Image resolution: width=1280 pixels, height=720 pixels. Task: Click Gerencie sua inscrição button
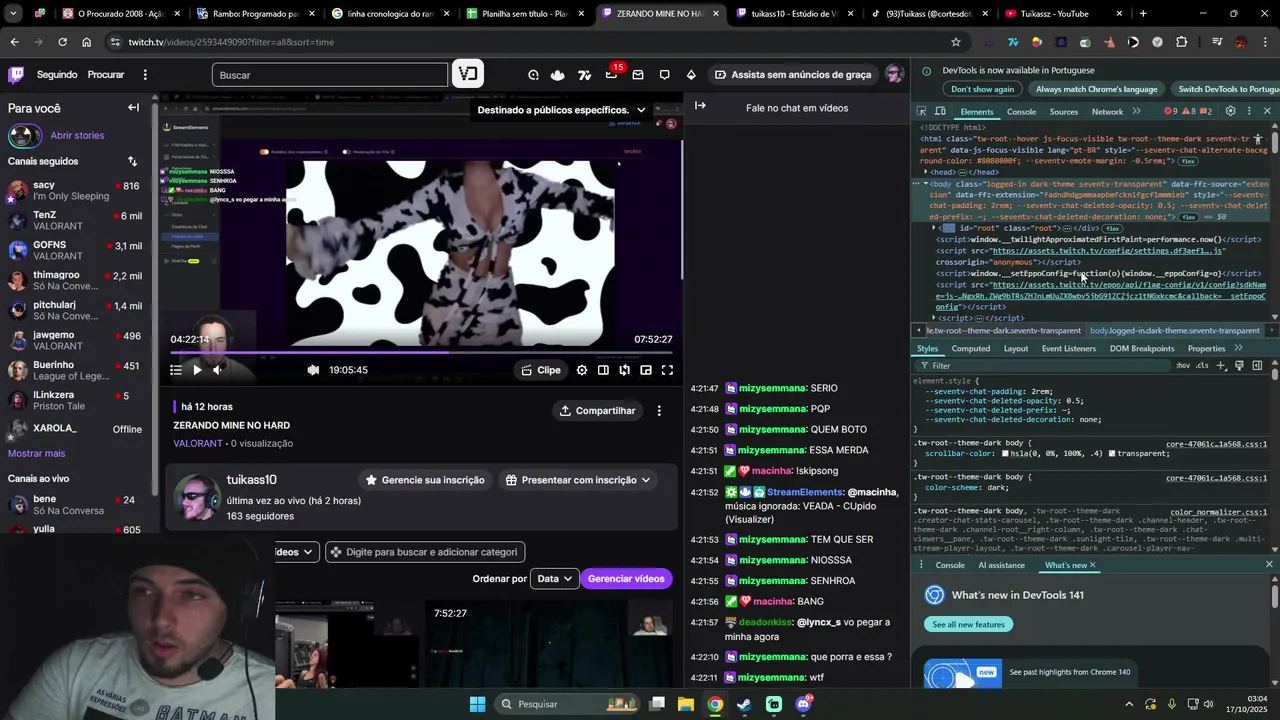(423, 480)
